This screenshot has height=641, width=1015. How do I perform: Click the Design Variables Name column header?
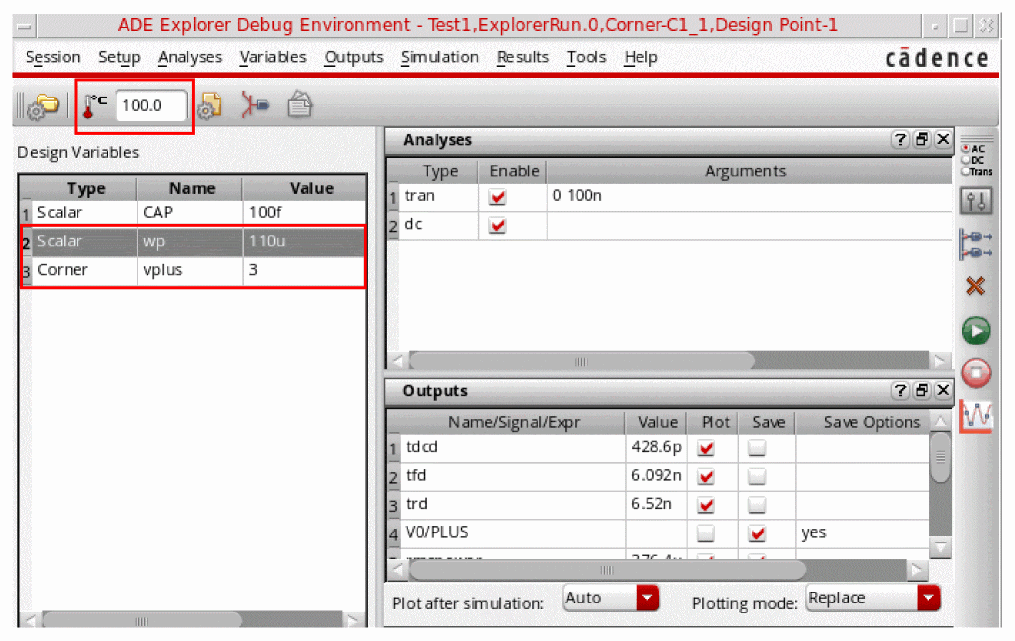point(190,188)
